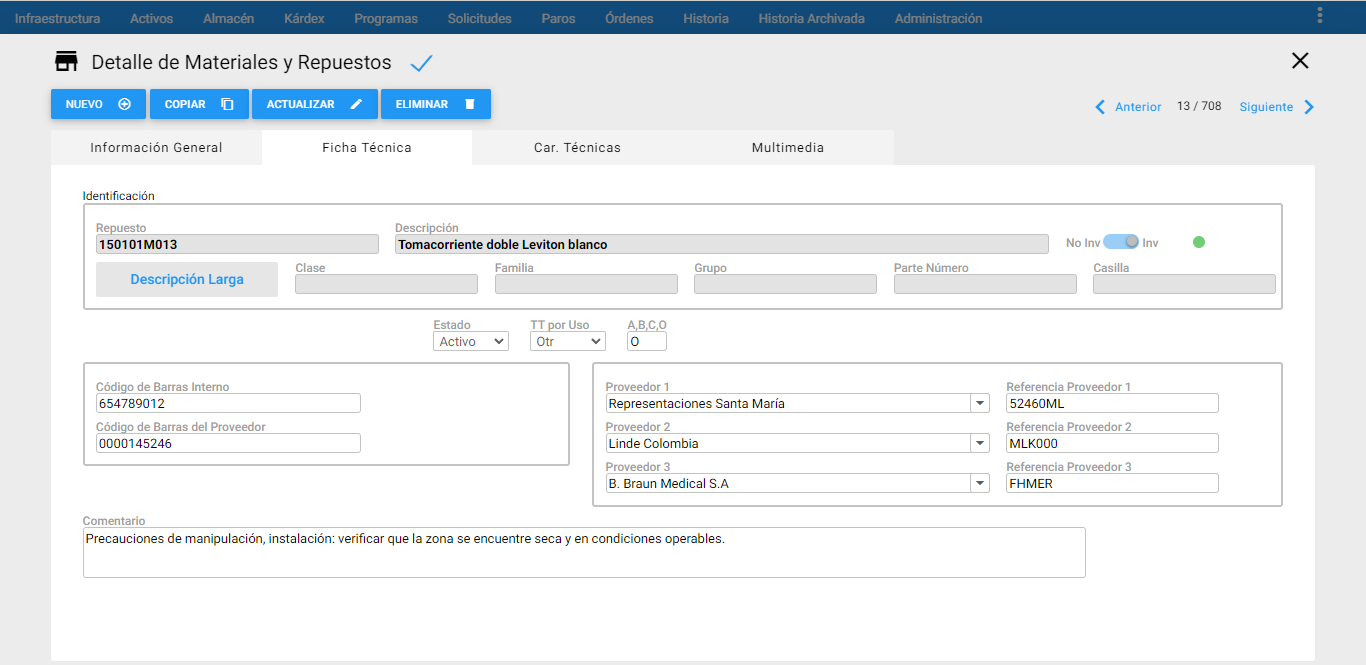1366x665 pixels.
Task: Click the A,B,C,O input box
Action: (x=647, y=342)
